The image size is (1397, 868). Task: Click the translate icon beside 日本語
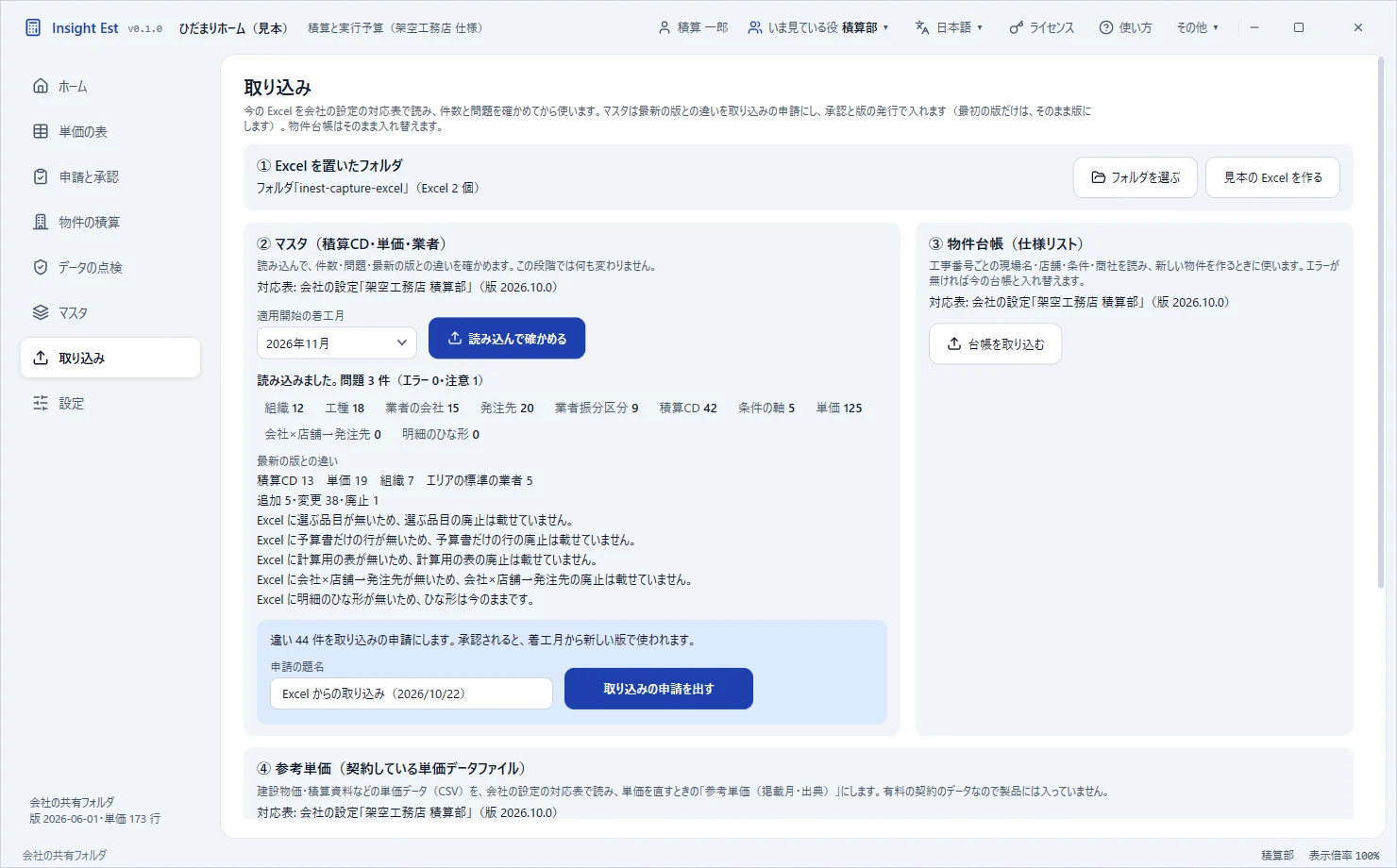(x=922, y=27)
